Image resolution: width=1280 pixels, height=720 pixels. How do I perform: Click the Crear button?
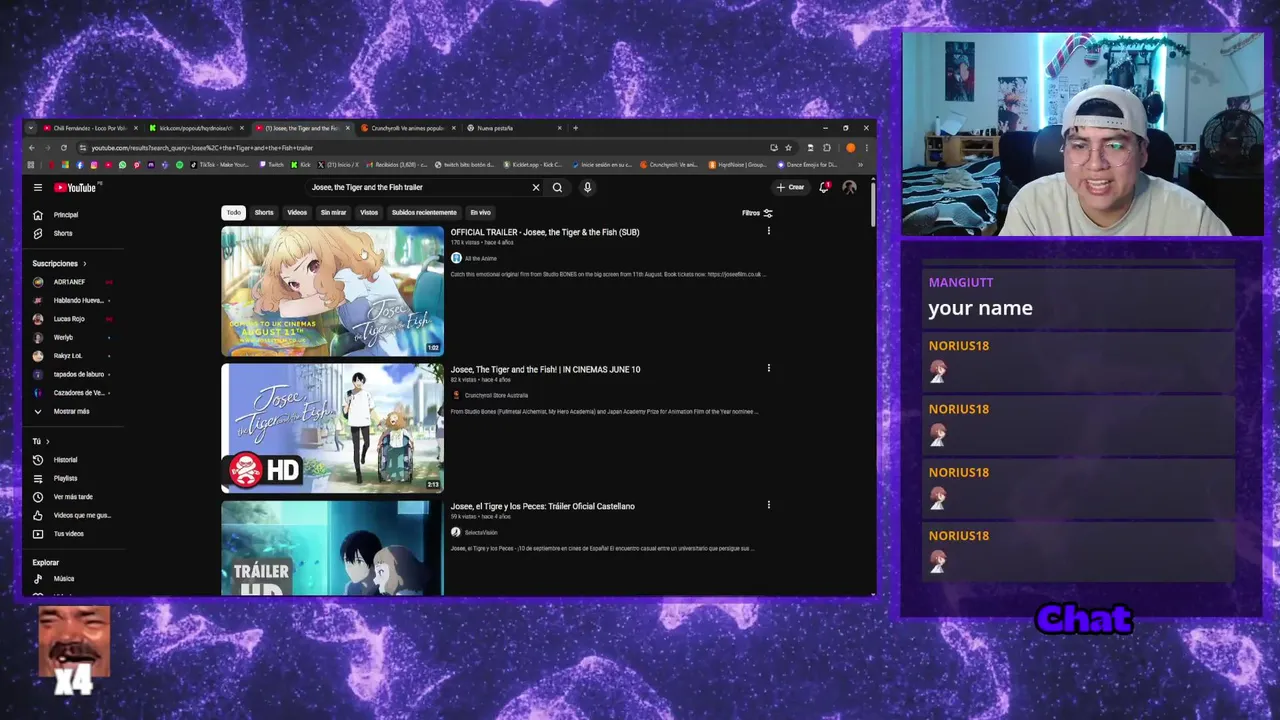click(x=790, y=187)
